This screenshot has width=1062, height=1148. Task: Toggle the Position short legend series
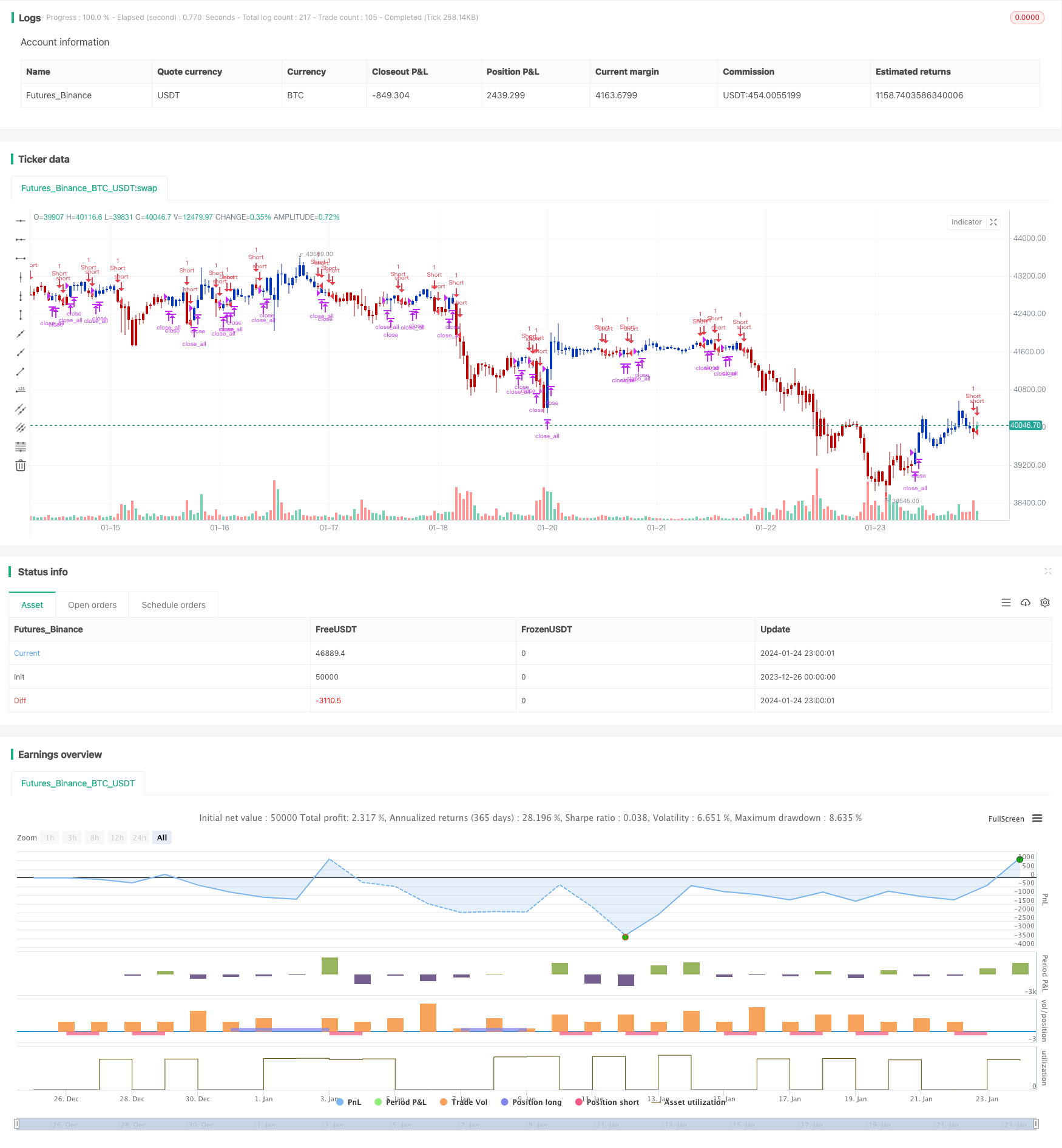click(607, 1102)
